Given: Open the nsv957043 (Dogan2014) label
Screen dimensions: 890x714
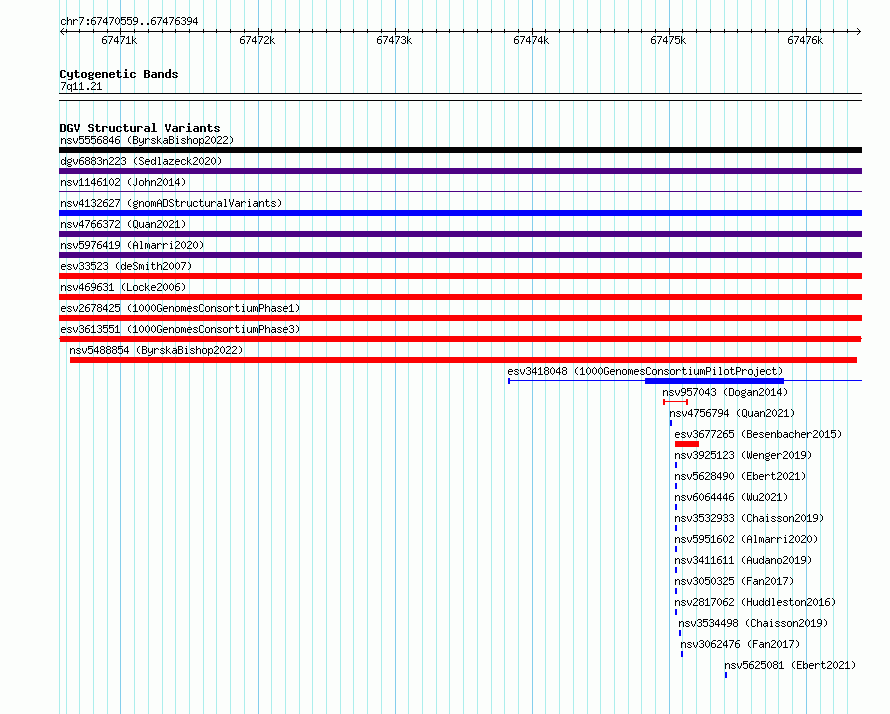Looking at the screenshot, I should (725, 392).
